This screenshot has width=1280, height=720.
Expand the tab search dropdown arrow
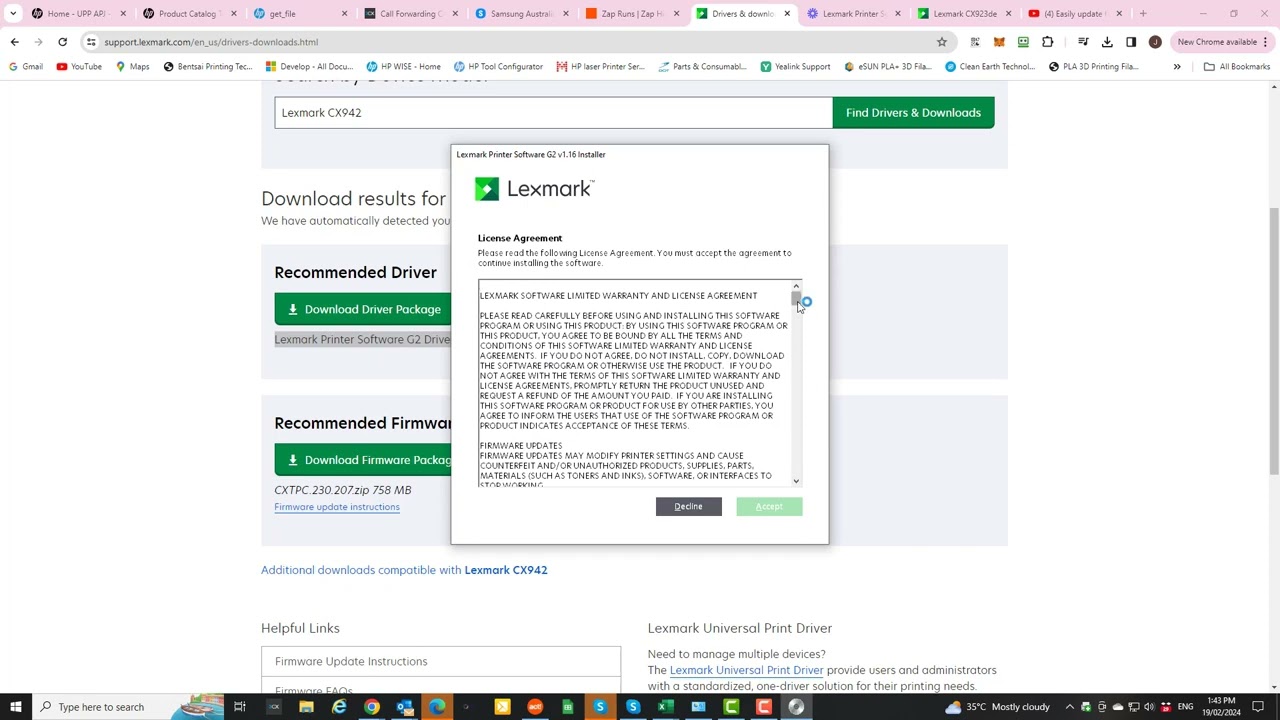tap(13, 14)
